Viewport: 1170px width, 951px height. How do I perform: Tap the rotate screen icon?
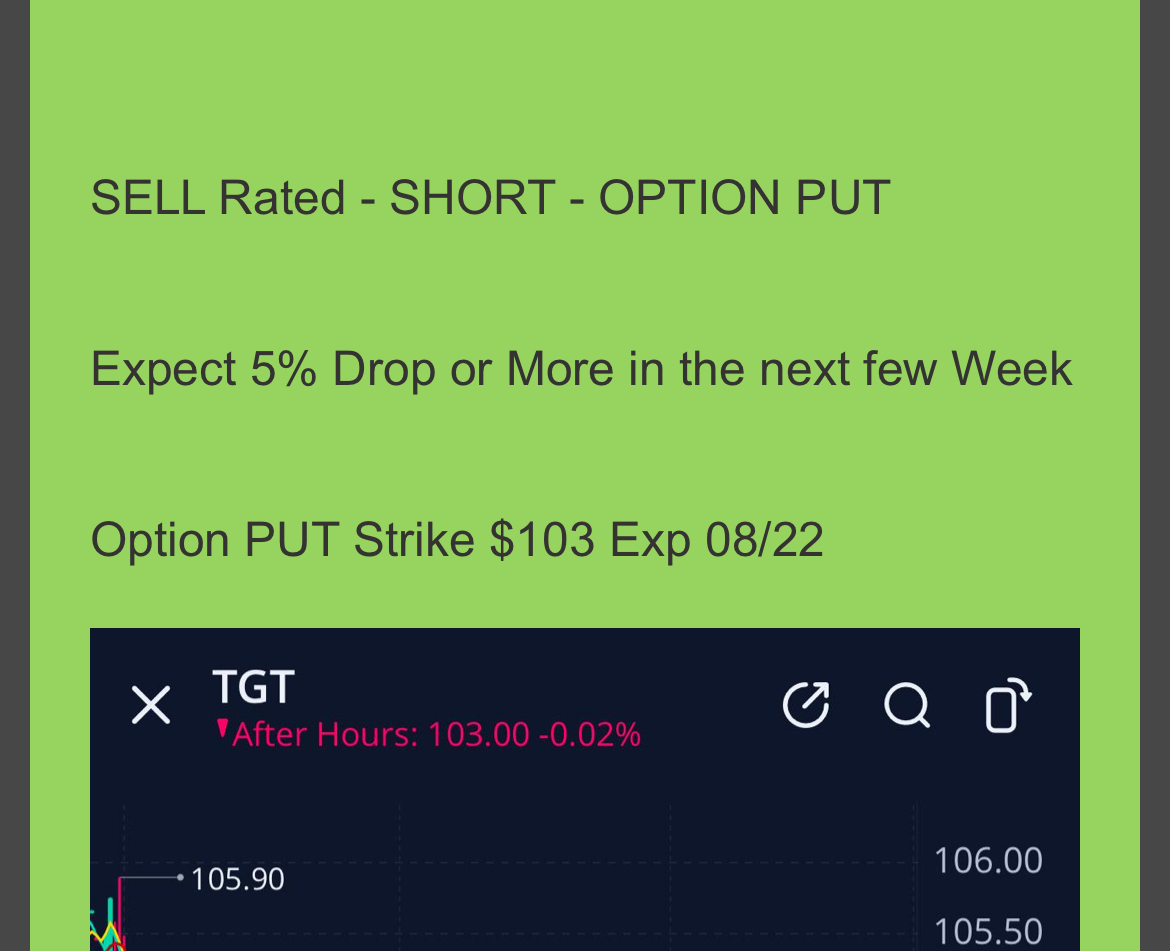(1008, 705)
